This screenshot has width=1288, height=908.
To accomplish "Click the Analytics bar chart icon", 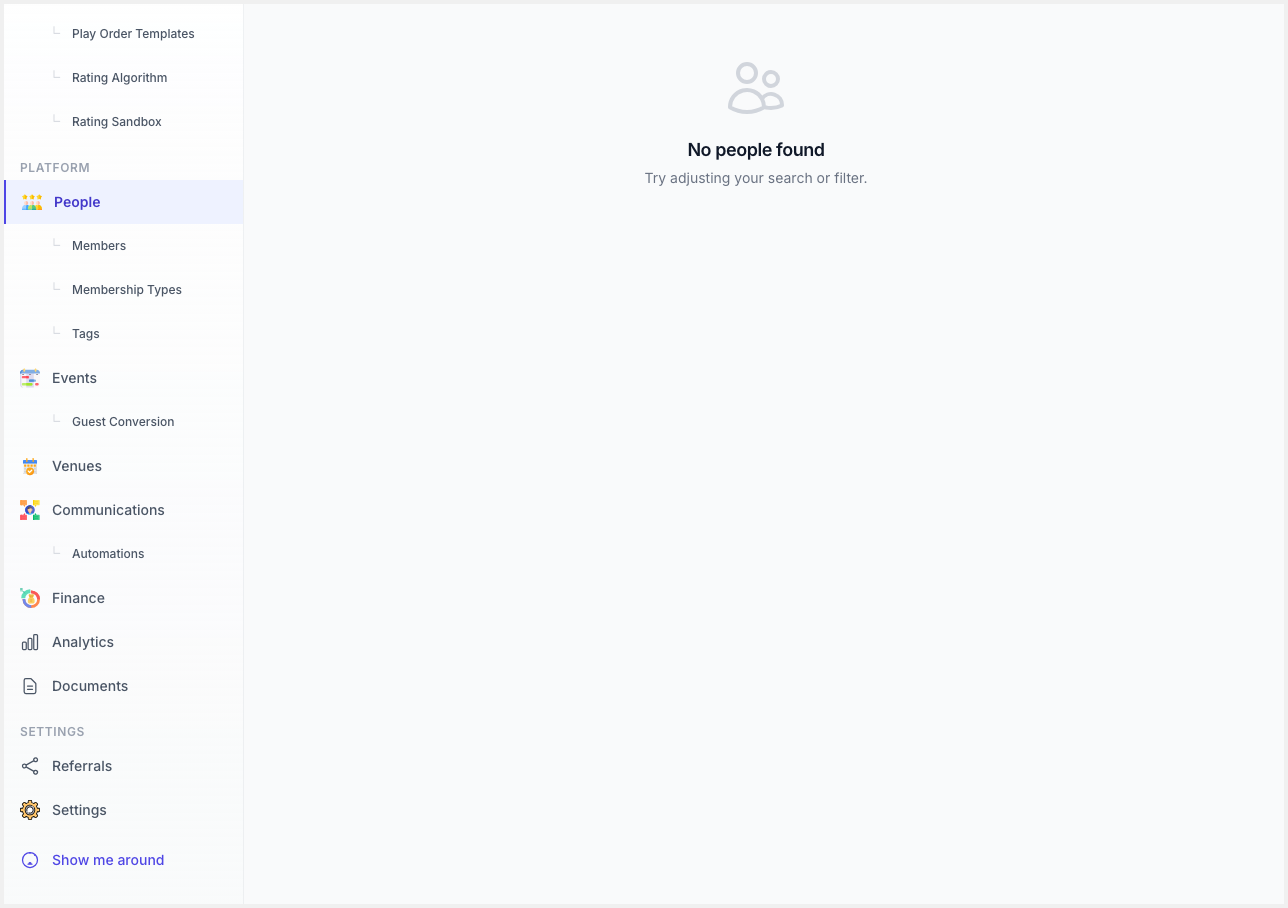I will coord(30,642).
